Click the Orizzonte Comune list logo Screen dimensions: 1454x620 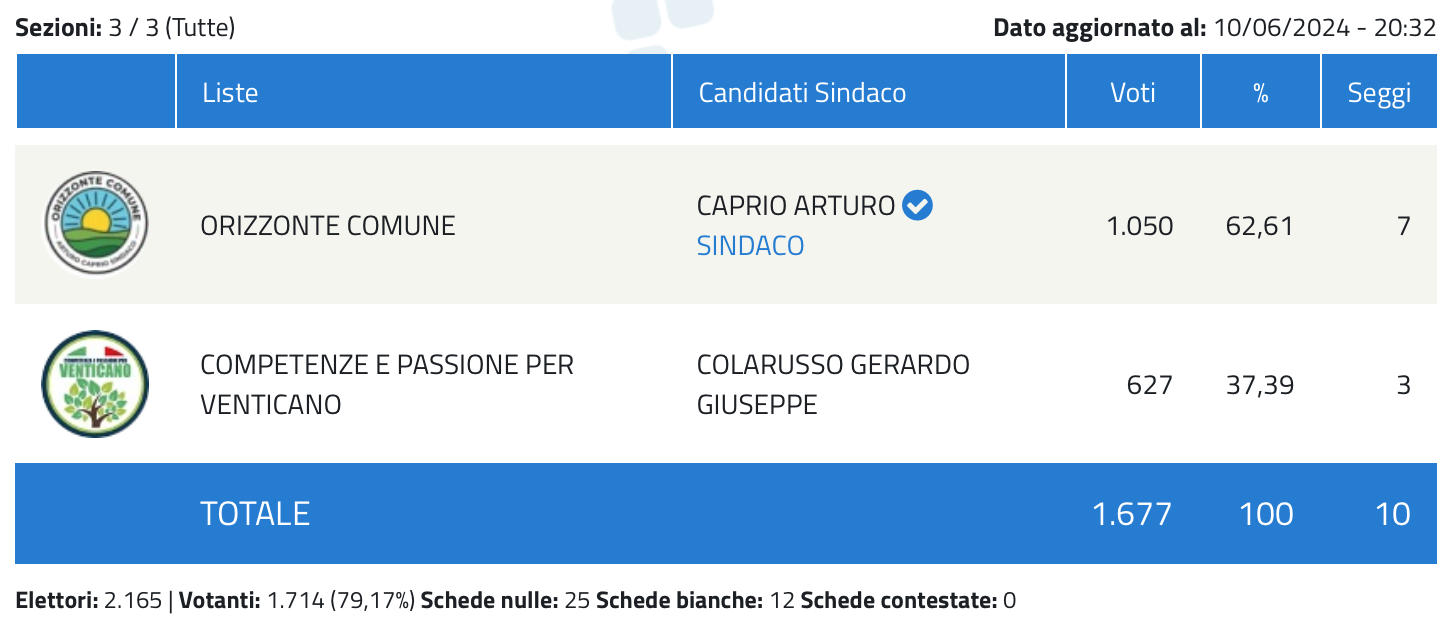point(96,225)
